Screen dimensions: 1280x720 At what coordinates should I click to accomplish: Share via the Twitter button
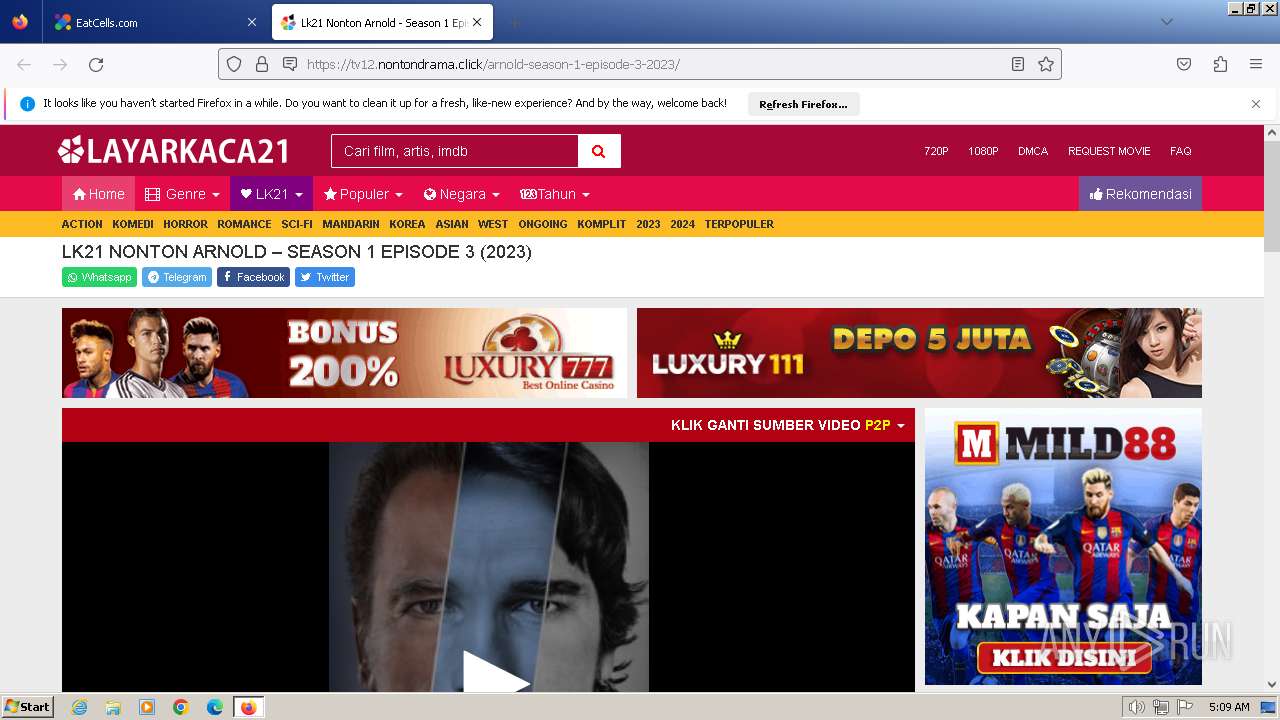(x=325, y=277)
